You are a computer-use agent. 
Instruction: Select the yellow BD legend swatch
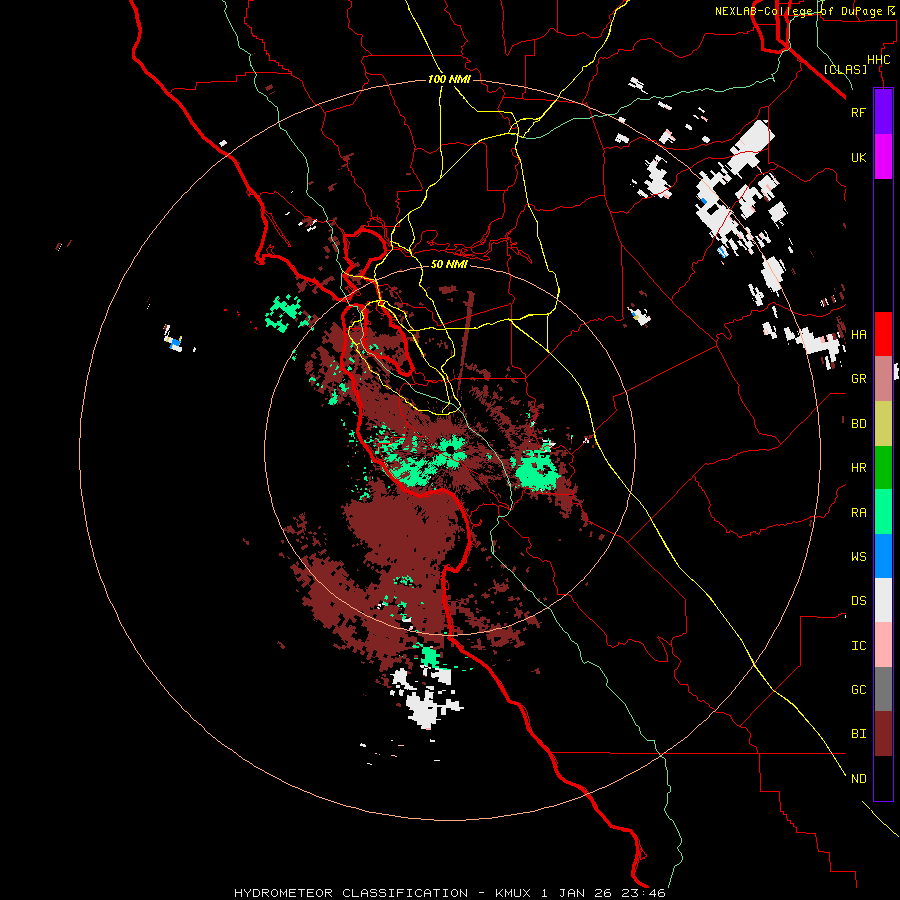(883, 424)
